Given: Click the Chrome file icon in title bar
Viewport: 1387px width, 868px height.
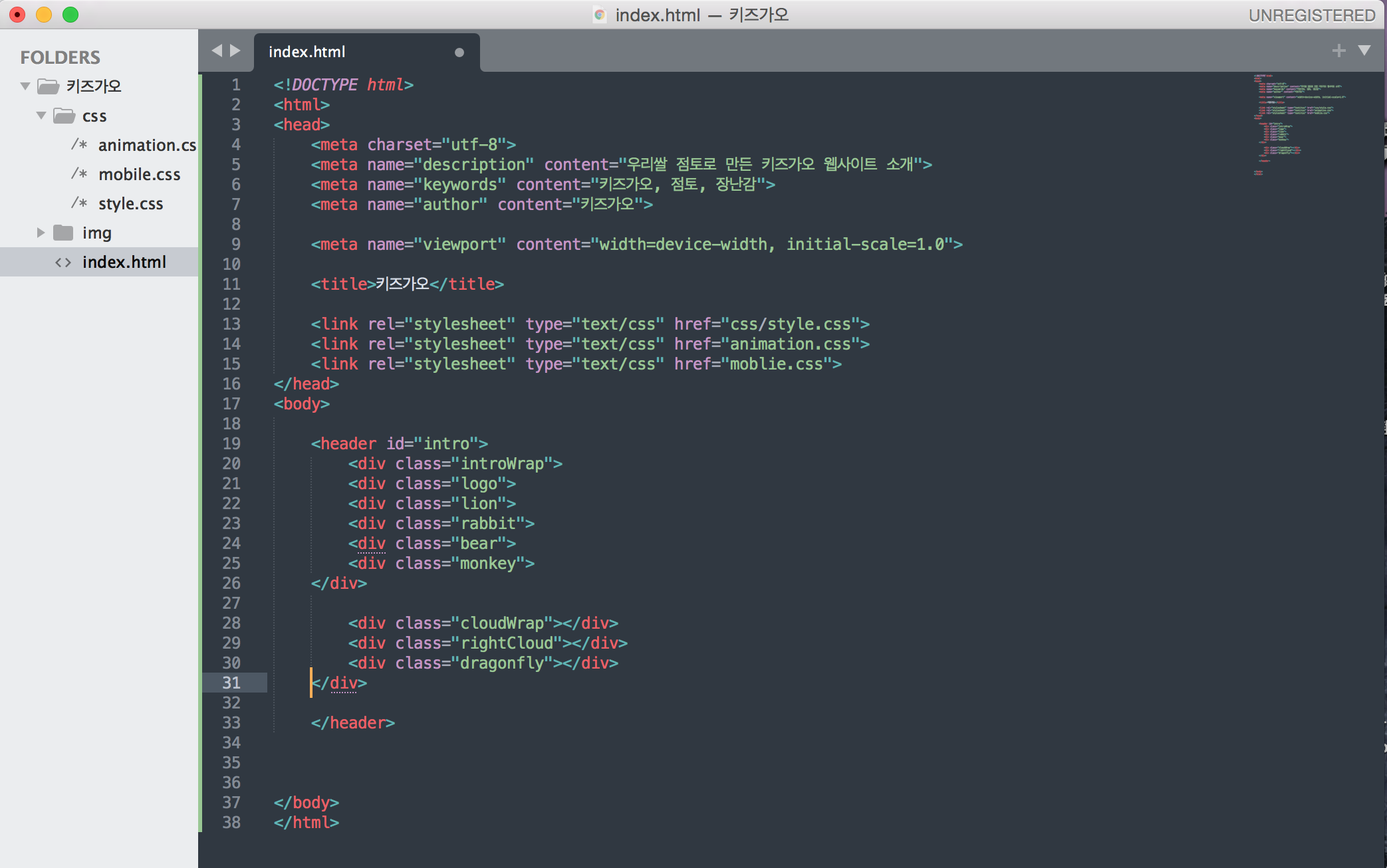Looking at the screenshot, I should point(600,15).
